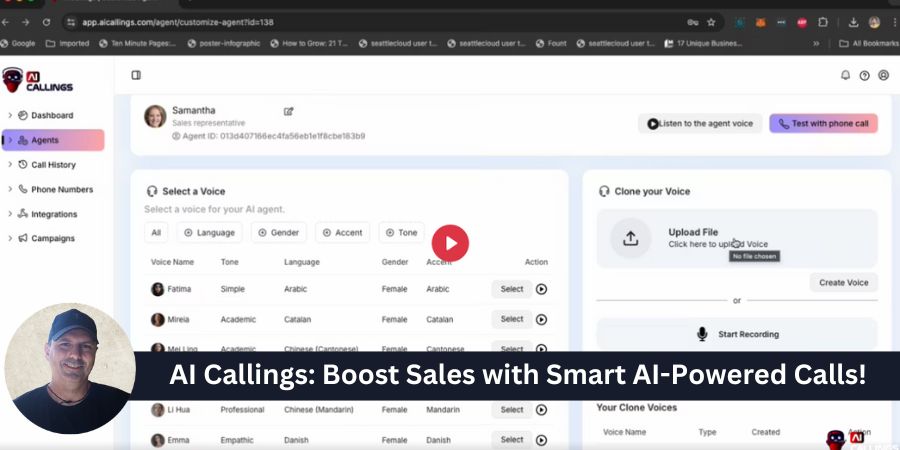The image size is (900, 450).
Task: Open the user profile icon
Action: [883, 75]
